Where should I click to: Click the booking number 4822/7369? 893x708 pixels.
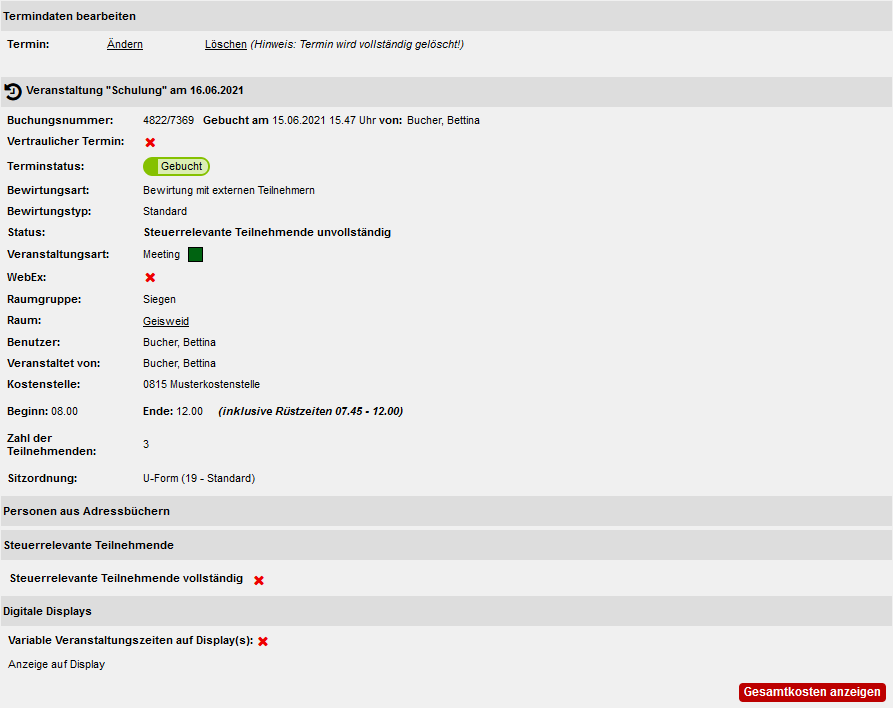point(169,120)
